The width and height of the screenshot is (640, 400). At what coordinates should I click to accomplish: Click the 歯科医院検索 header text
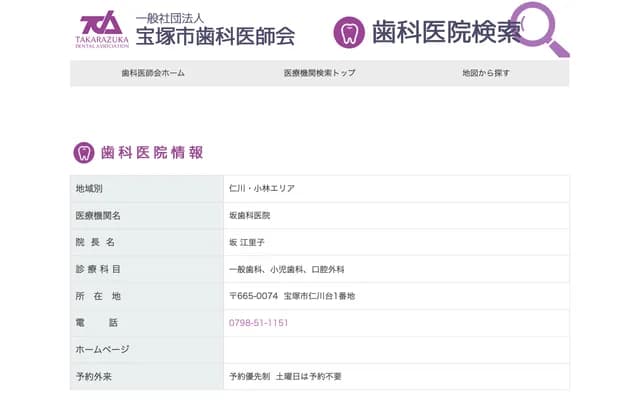click(x=446, y=32)
